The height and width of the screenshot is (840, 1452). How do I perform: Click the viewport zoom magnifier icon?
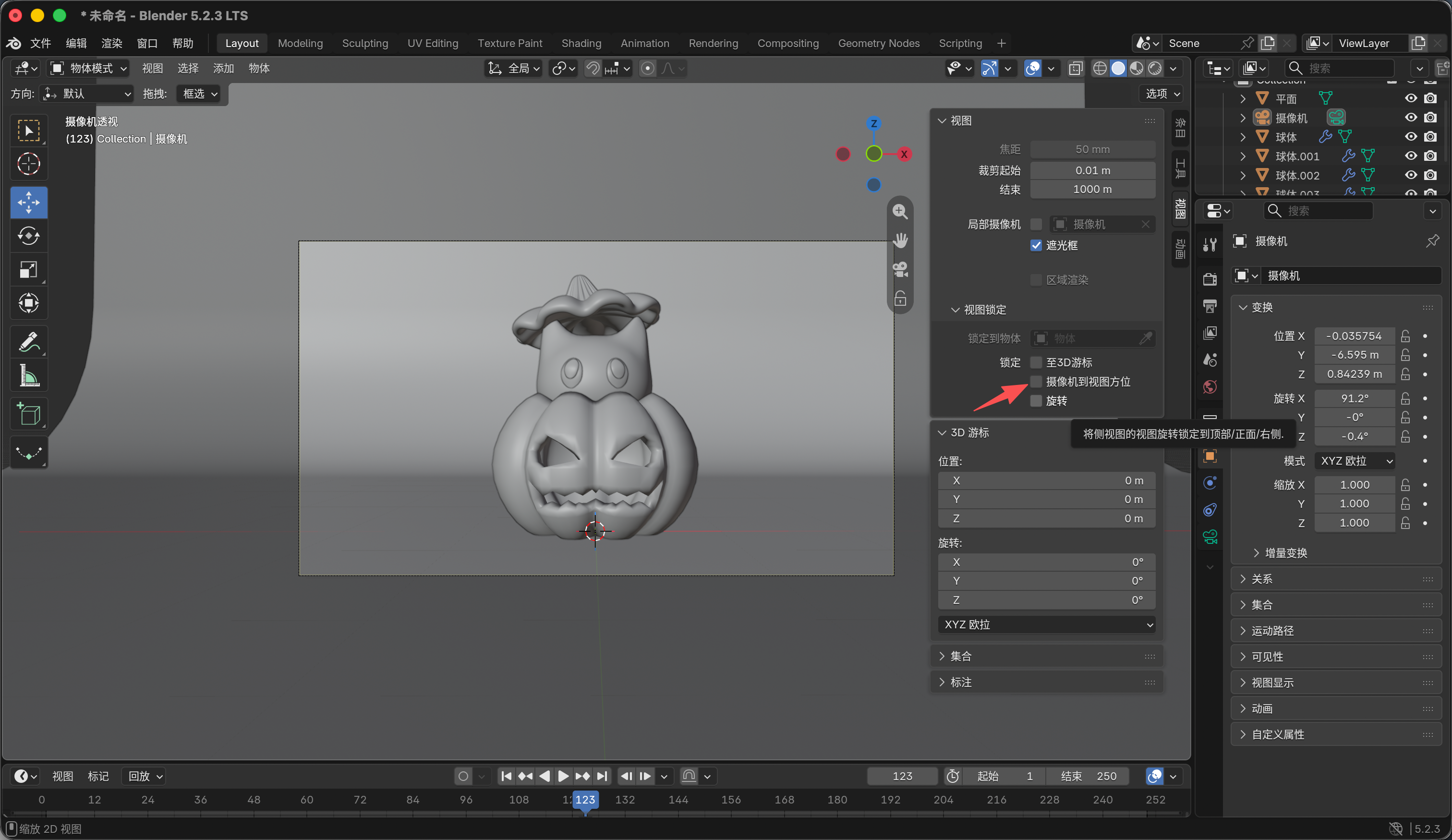point(899,212)
